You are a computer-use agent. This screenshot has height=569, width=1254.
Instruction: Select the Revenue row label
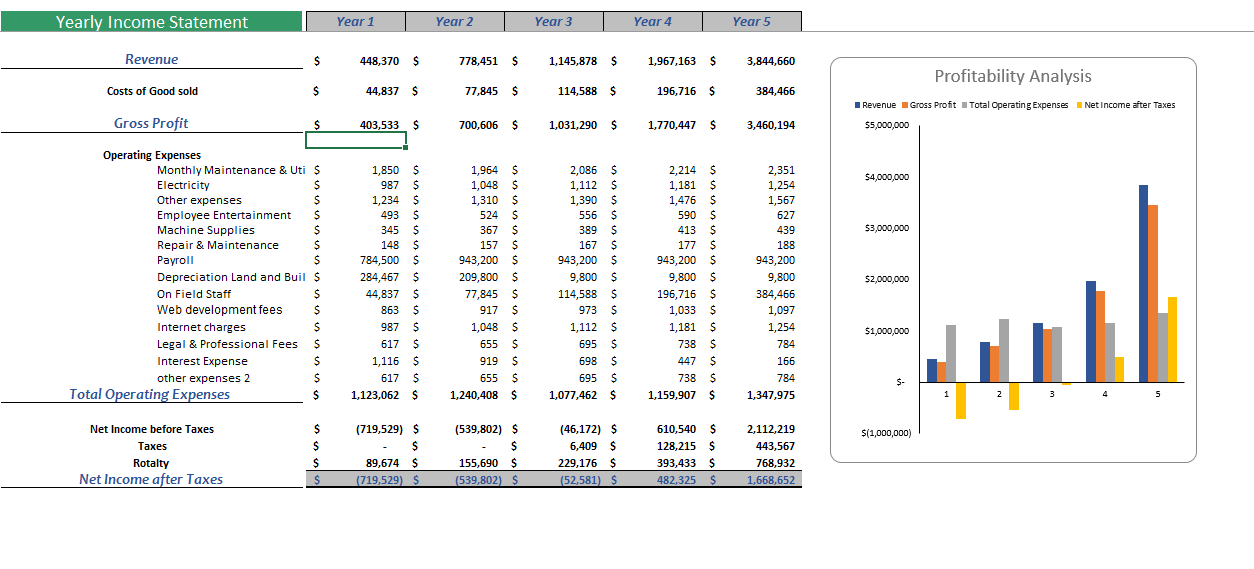pos(152,60)
